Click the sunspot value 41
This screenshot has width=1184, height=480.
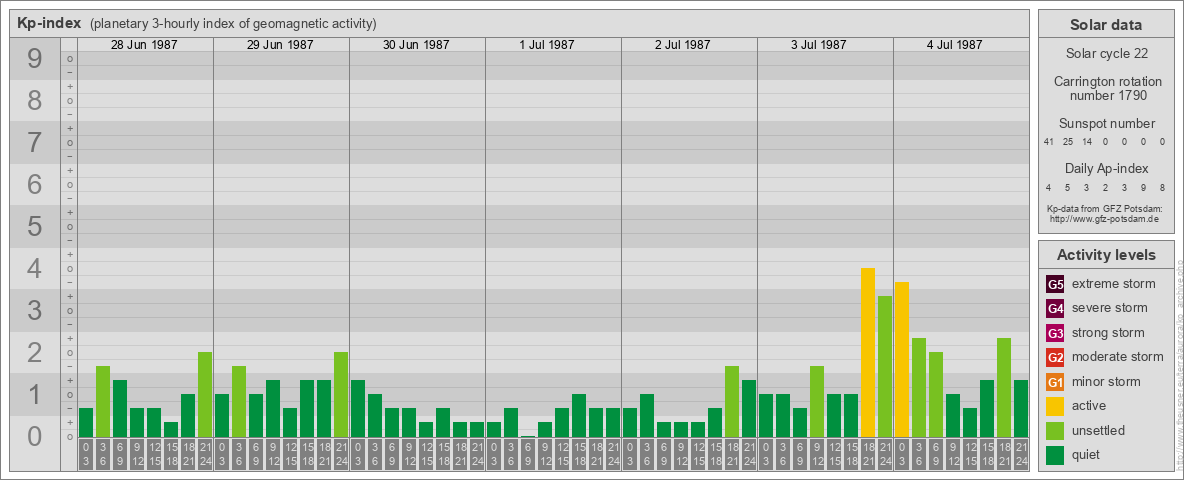click(1049, 142)
